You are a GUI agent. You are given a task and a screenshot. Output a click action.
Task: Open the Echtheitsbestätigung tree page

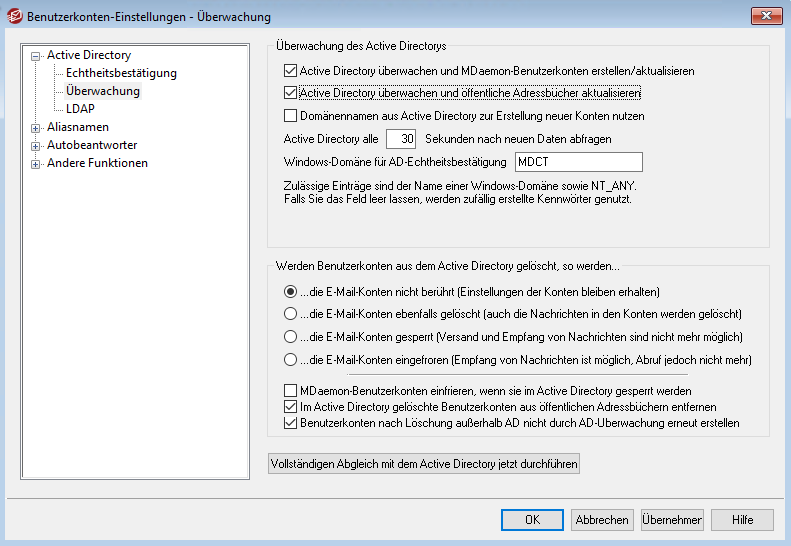pyautogui.click(x=121, y=74)
